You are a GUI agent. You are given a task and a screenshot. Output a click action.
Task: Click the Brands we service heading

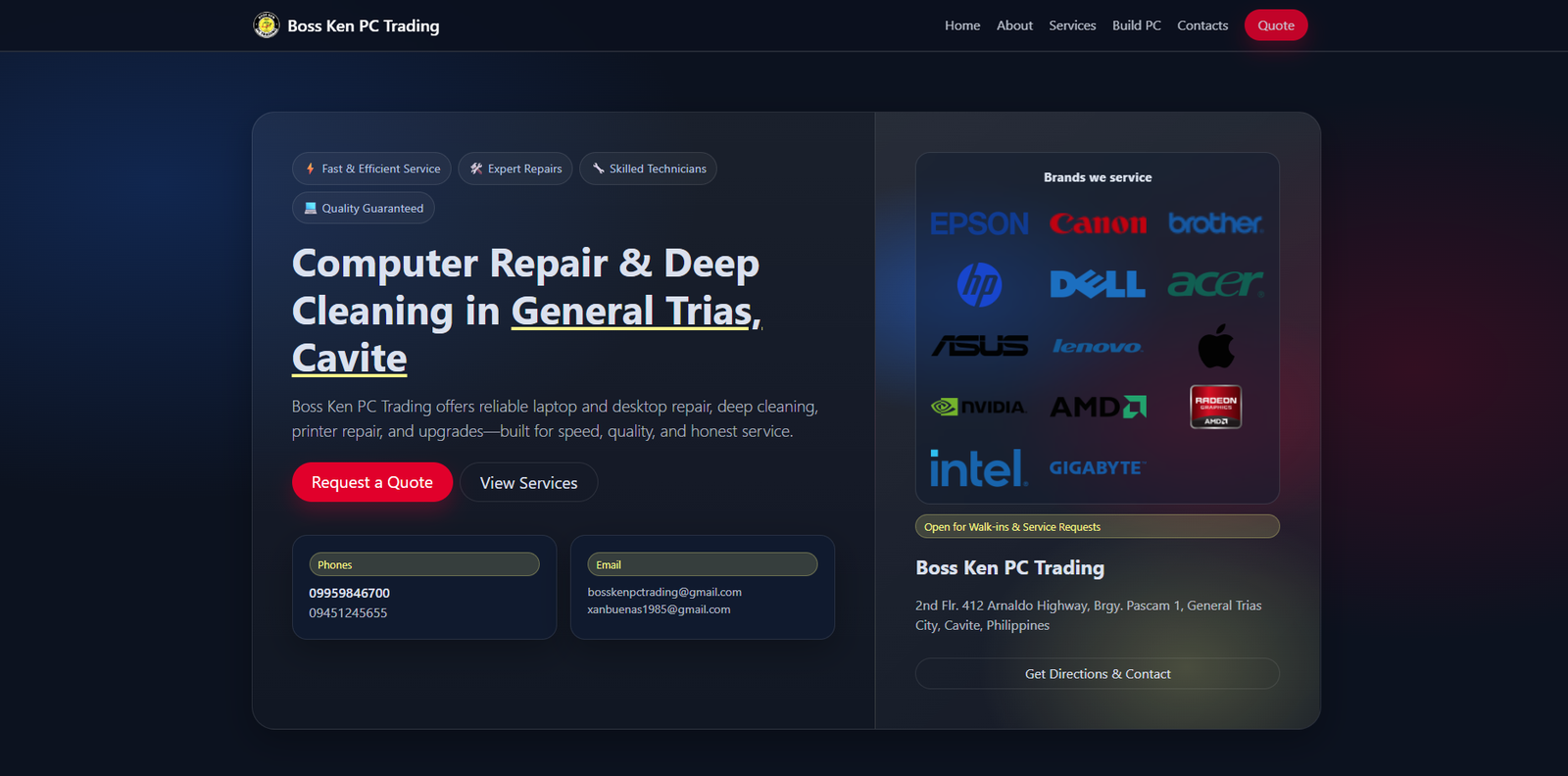coord(1098,177)
